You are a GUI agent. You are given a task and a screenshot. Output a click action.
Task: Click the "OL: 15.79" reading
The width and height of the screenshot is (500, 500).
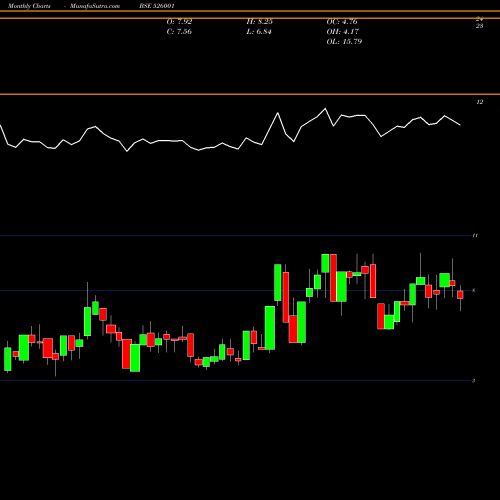pyautogui.click(x=344, y=42)
